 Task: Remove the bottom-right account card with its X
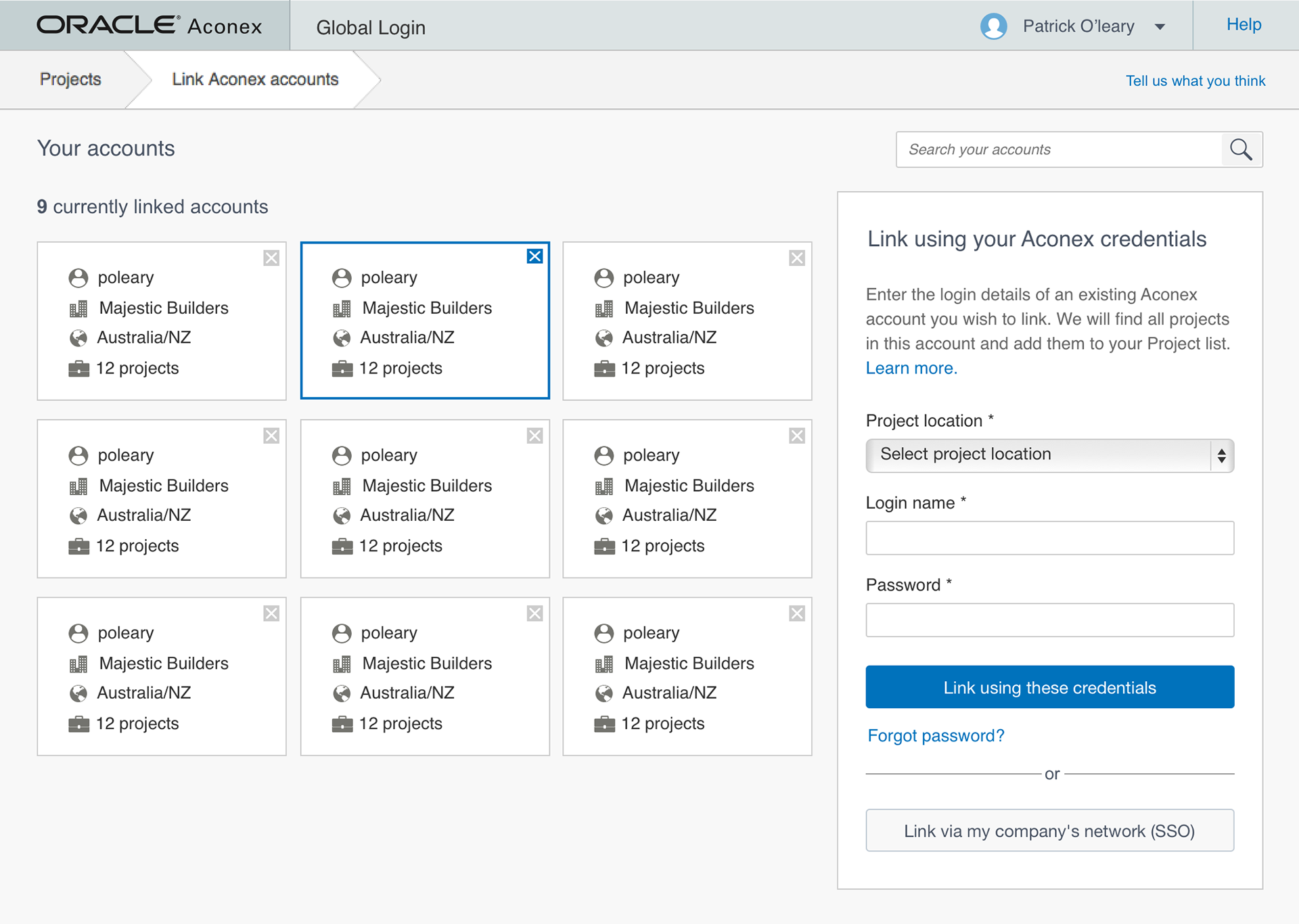pos(796,614)
